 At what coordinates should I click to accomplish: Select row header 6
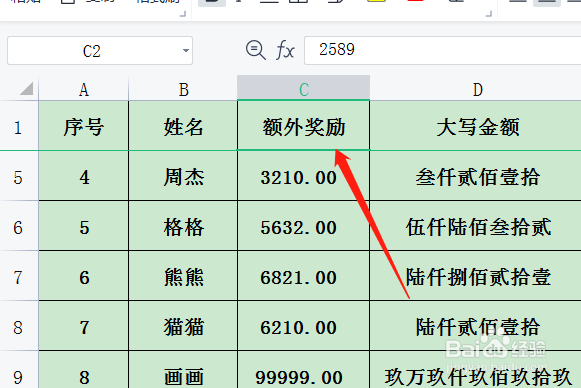pos(19,226)
